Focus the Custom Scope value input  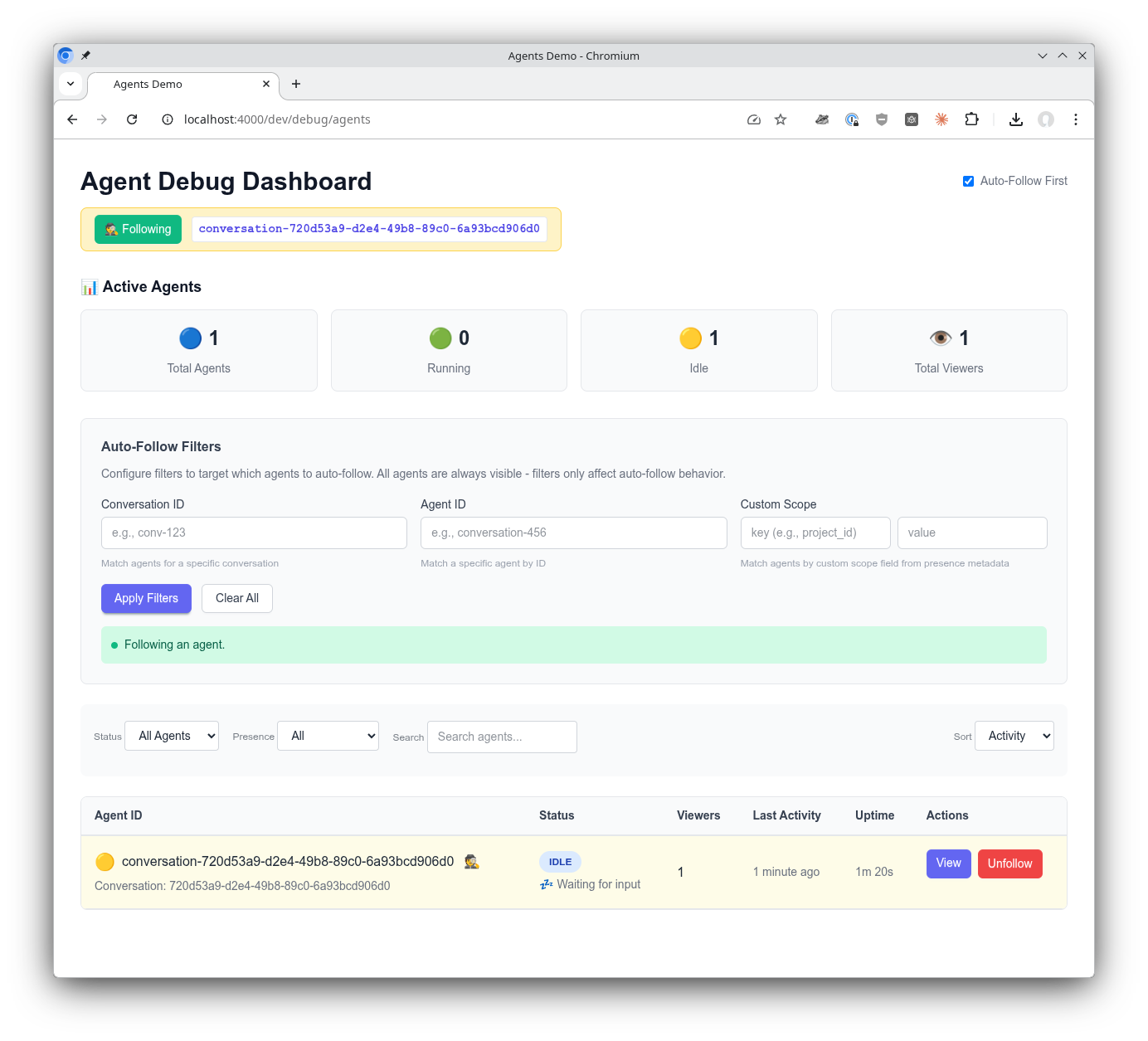(972, 533)
